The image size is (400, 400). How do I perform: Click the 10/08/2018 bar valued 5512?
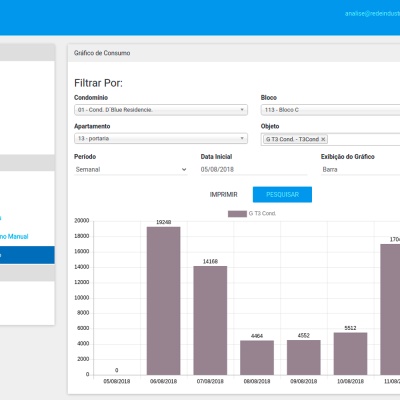pos(350,354)
